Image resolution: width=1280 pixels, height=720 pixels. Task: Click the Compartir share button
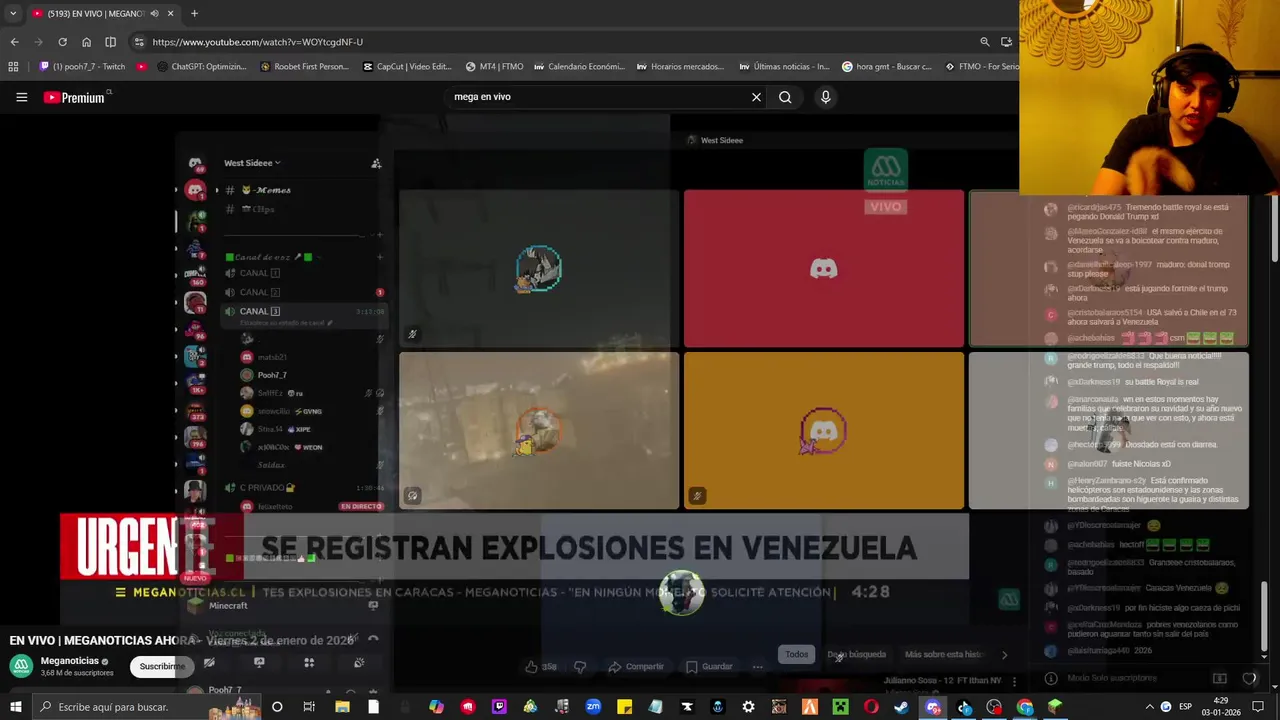coord(636,666)
